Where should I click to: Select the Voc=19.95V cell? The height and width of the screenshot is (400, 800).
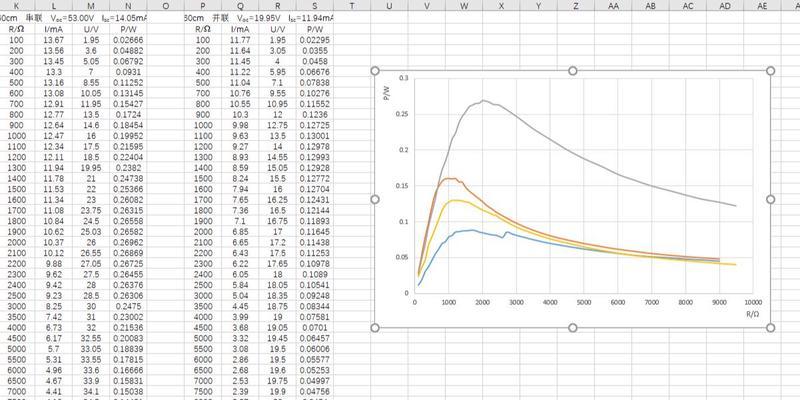259,18
